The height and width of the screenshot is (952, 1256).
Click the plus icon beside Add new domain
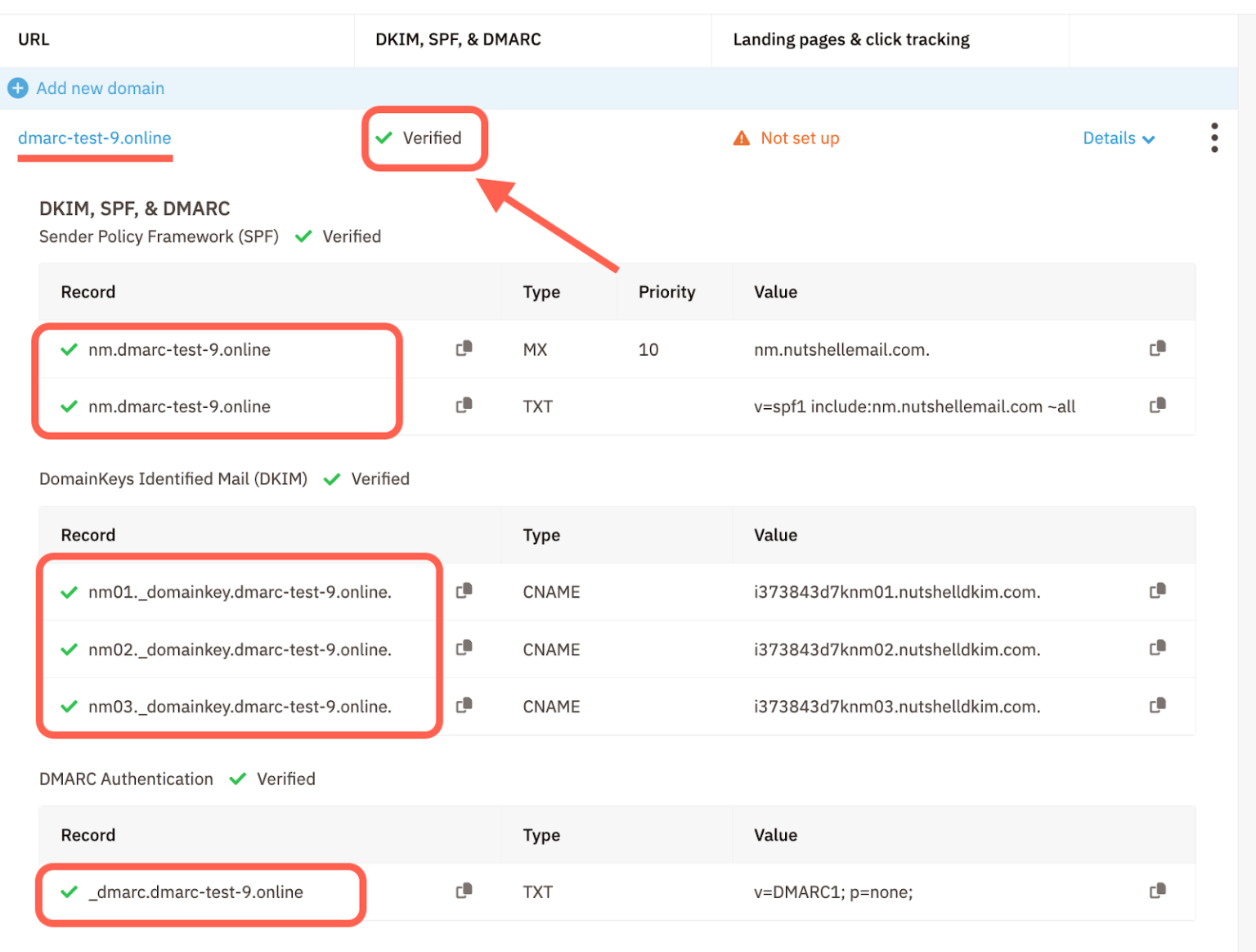[x=18, y=88]
